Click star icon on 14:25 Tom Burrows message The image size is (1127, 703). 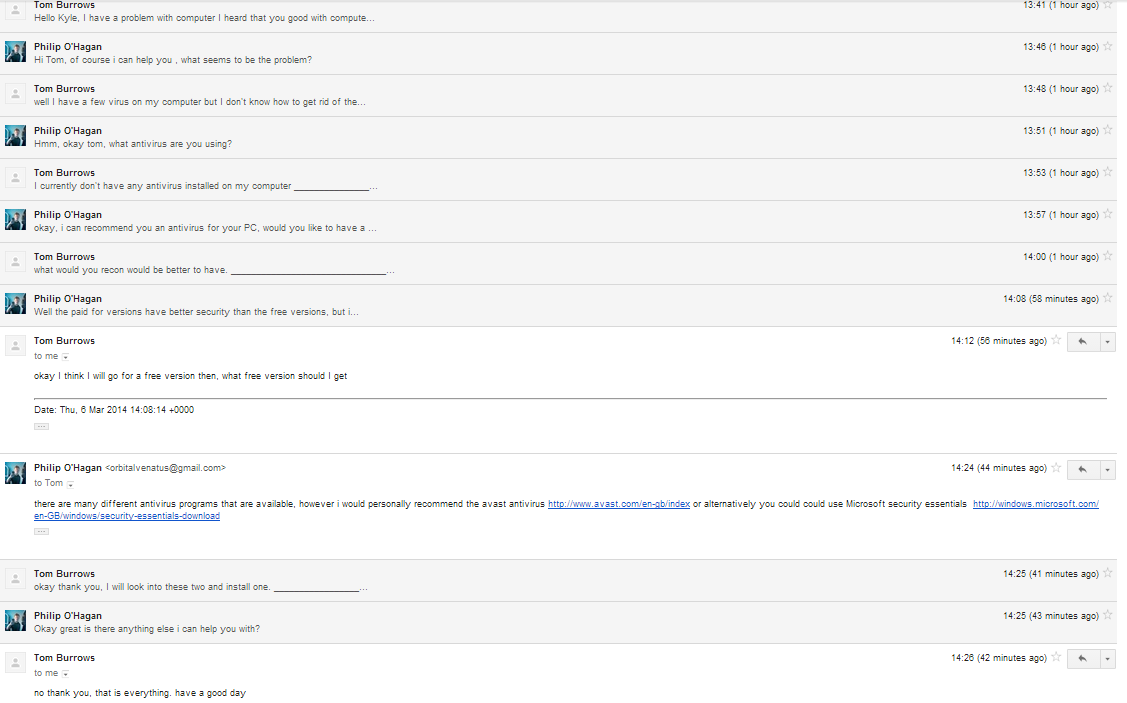1107,574
